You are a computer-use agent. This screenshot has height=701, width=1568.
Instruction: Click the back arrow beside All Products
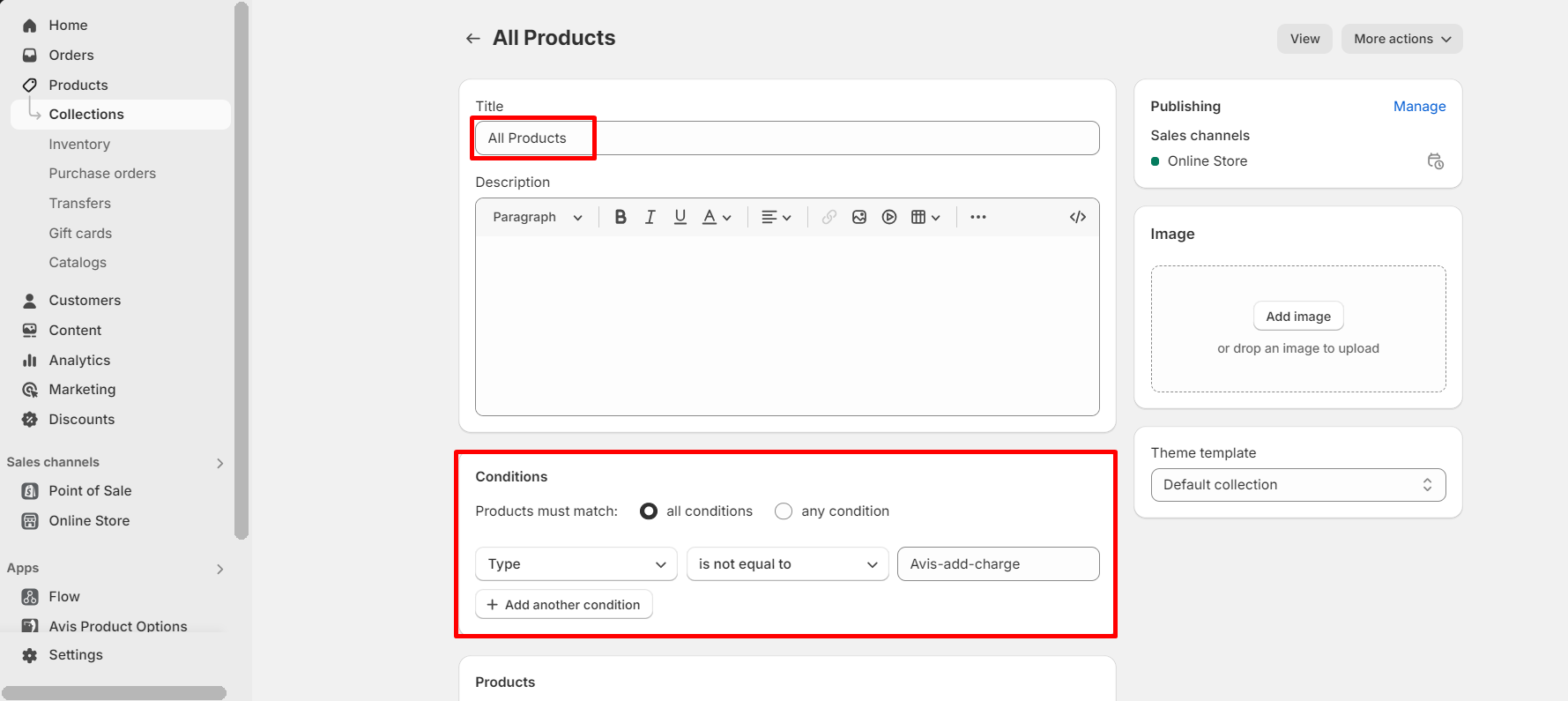click(473, 38)
